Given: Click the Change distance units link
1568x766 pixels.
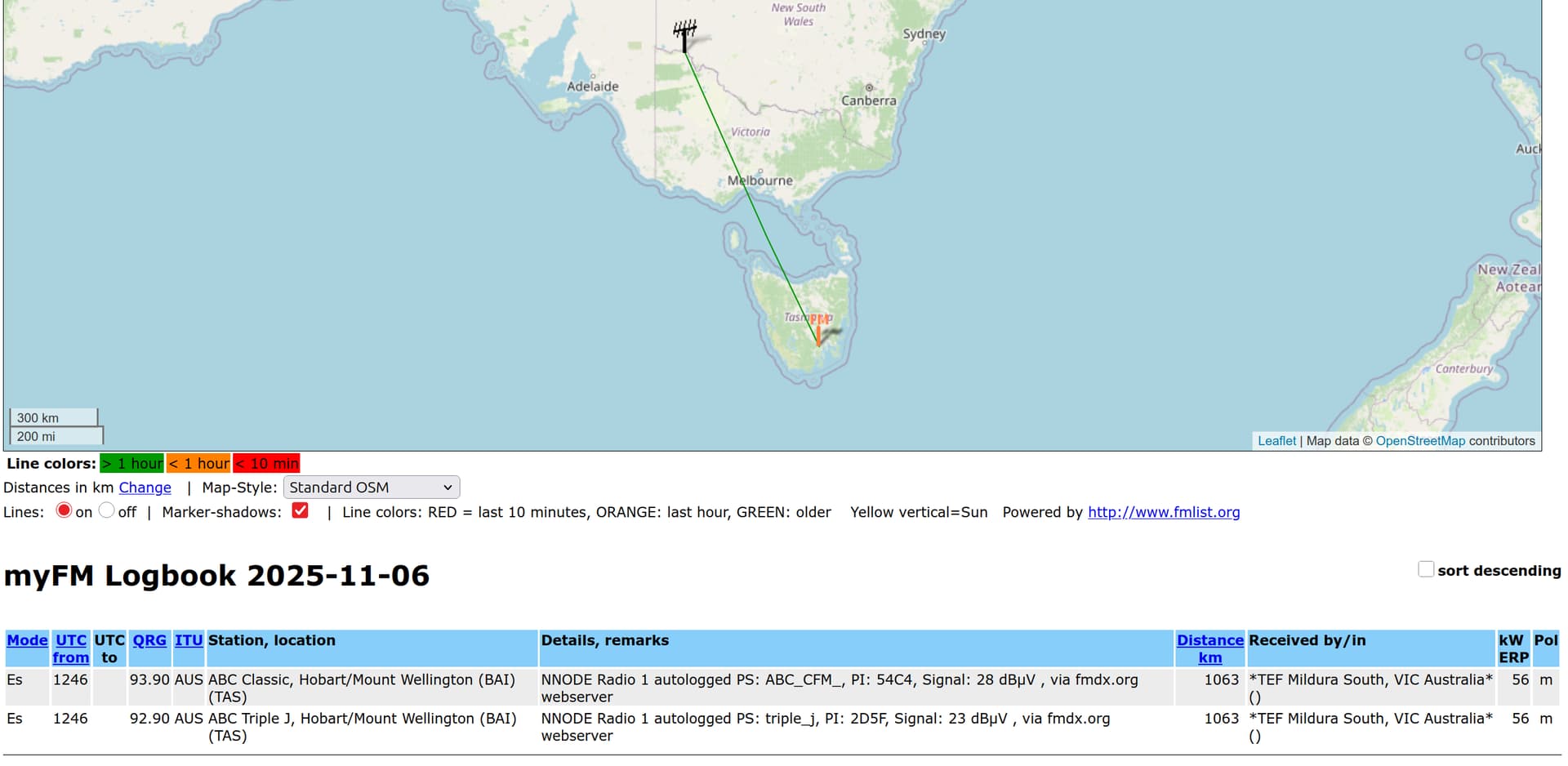Looking at the screenshot, I should [145, 488].
